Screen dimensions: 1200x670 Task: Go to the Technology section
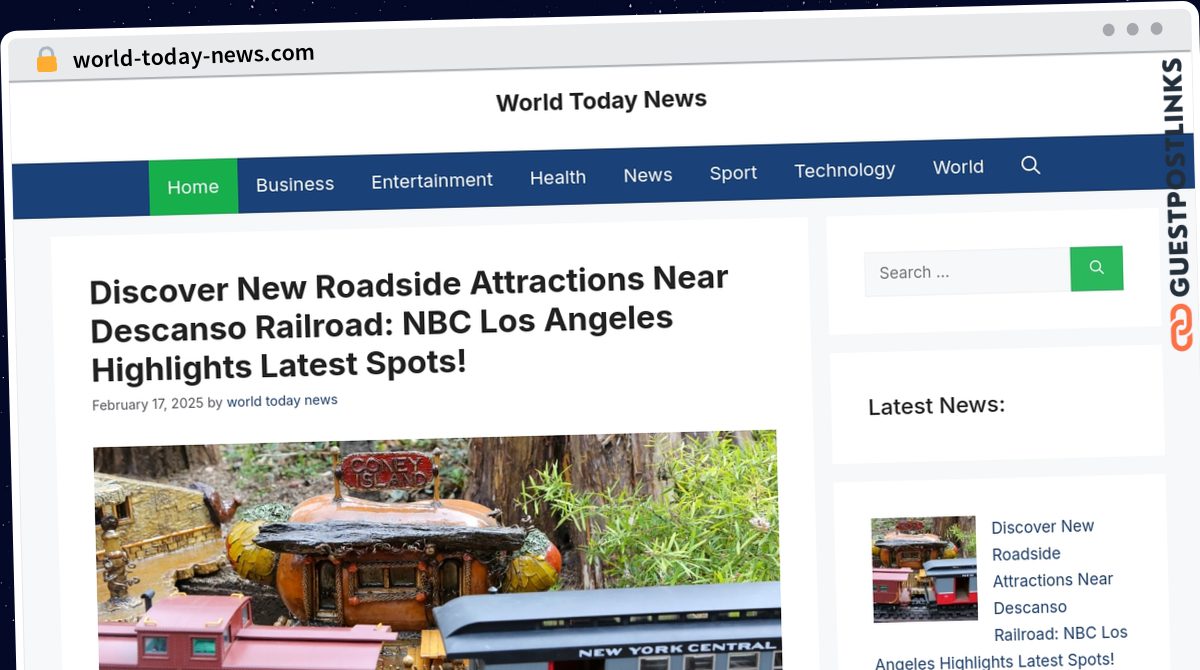(x=845, y=170)
